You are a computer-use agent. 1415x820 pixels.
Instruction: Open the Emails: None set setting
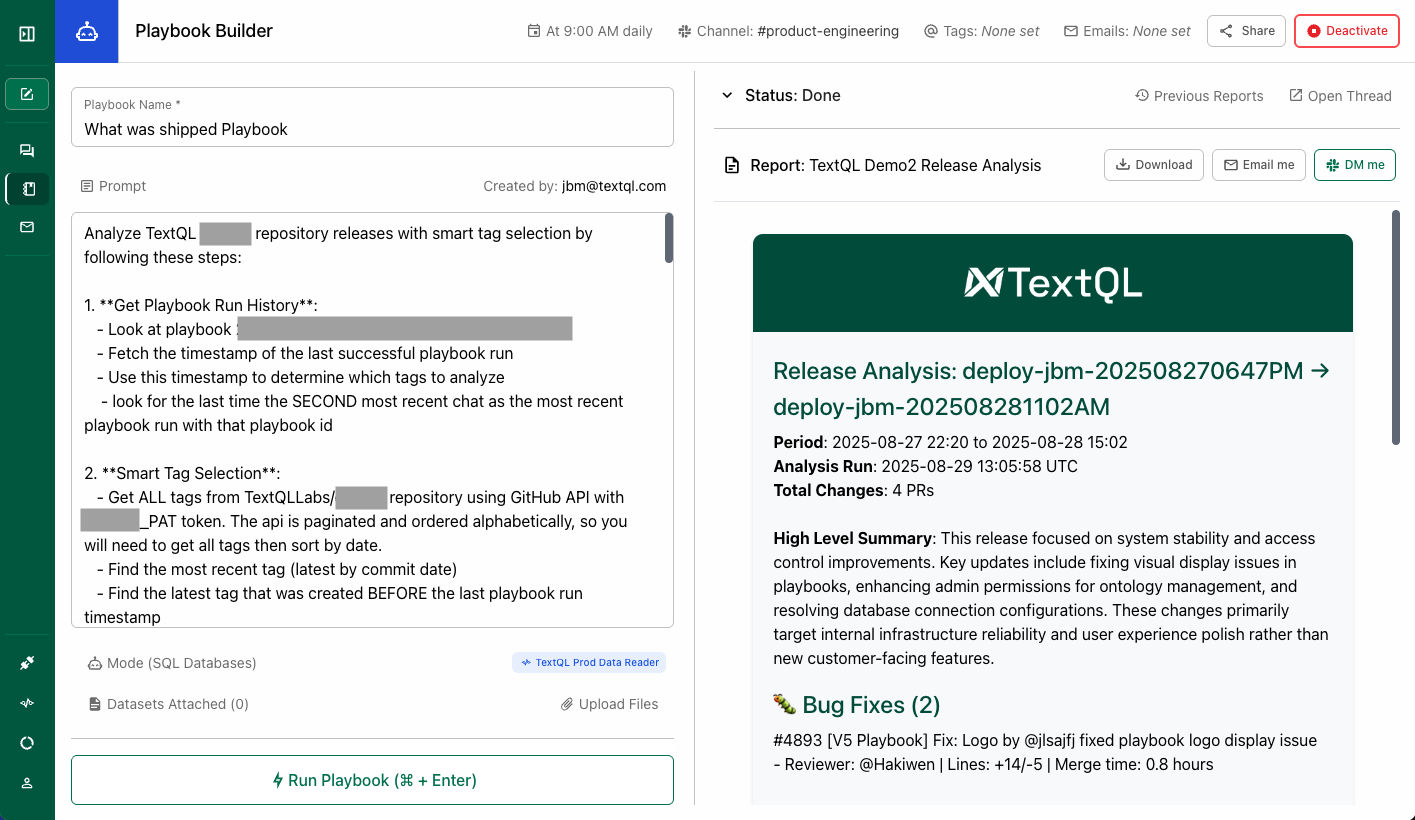coord(1127,31)
